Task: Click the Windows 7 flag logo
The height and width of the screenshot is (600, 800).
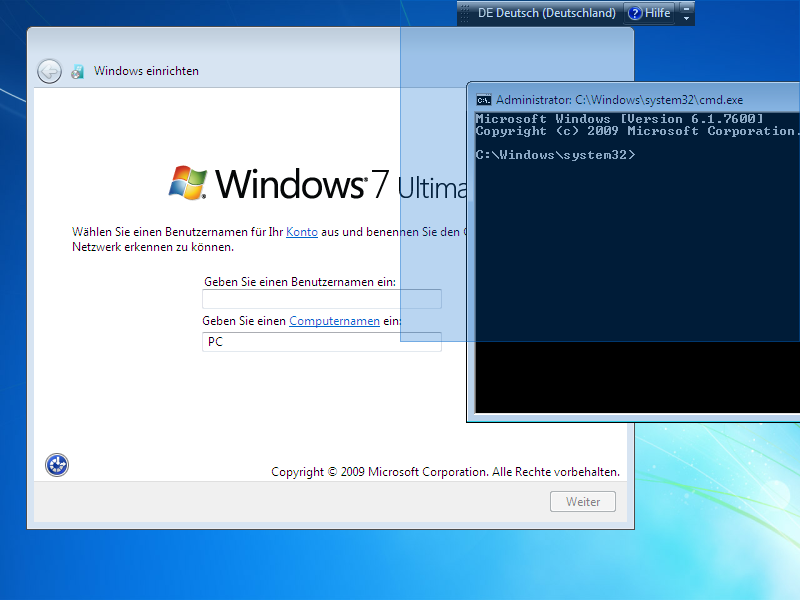Action: pyautogui.click(x=188, y=183)
